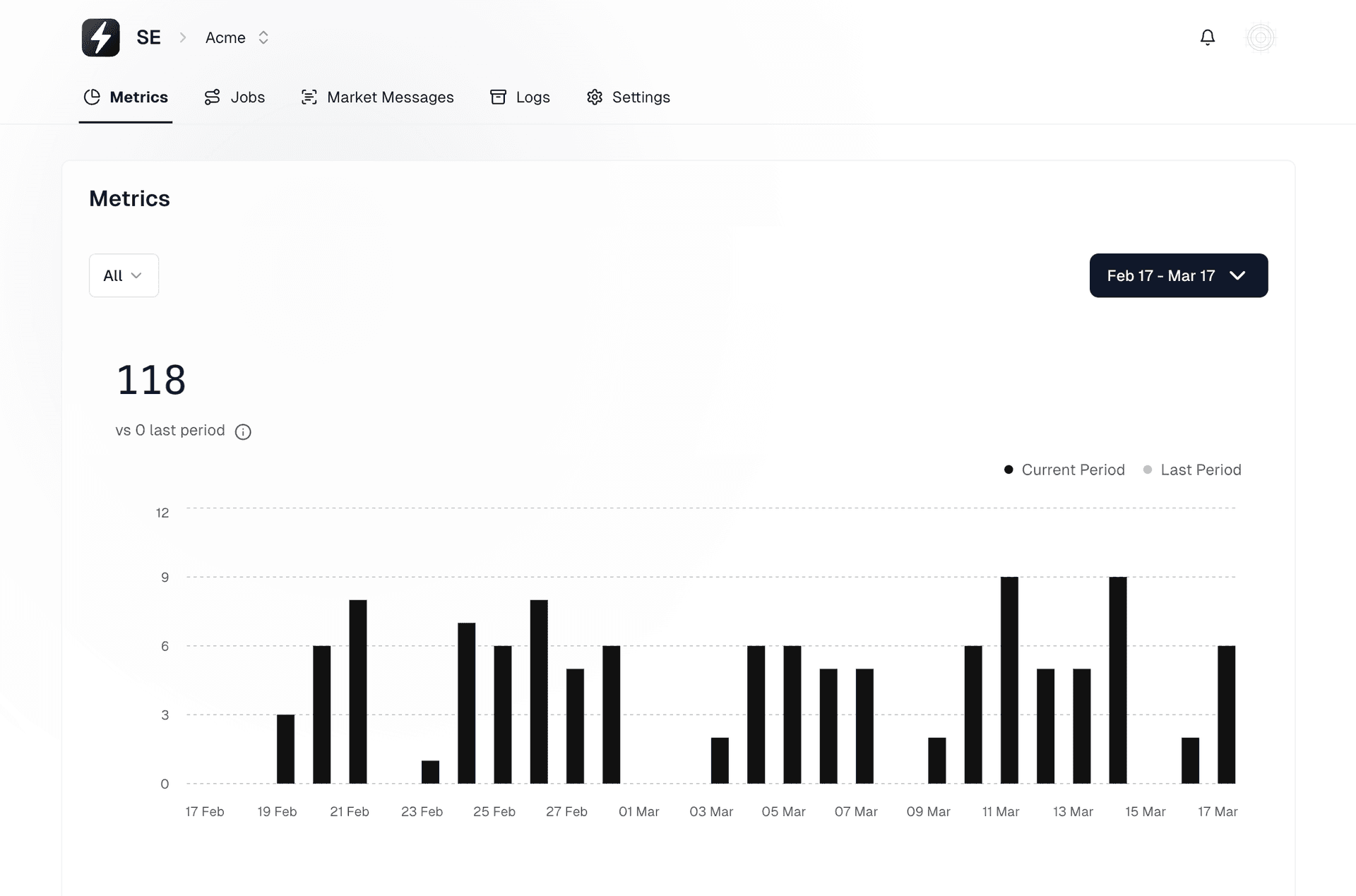This screenshot has height=896, width=1356.
Task: Click the 17 Mar chart bar
Action: point(1226,713)
